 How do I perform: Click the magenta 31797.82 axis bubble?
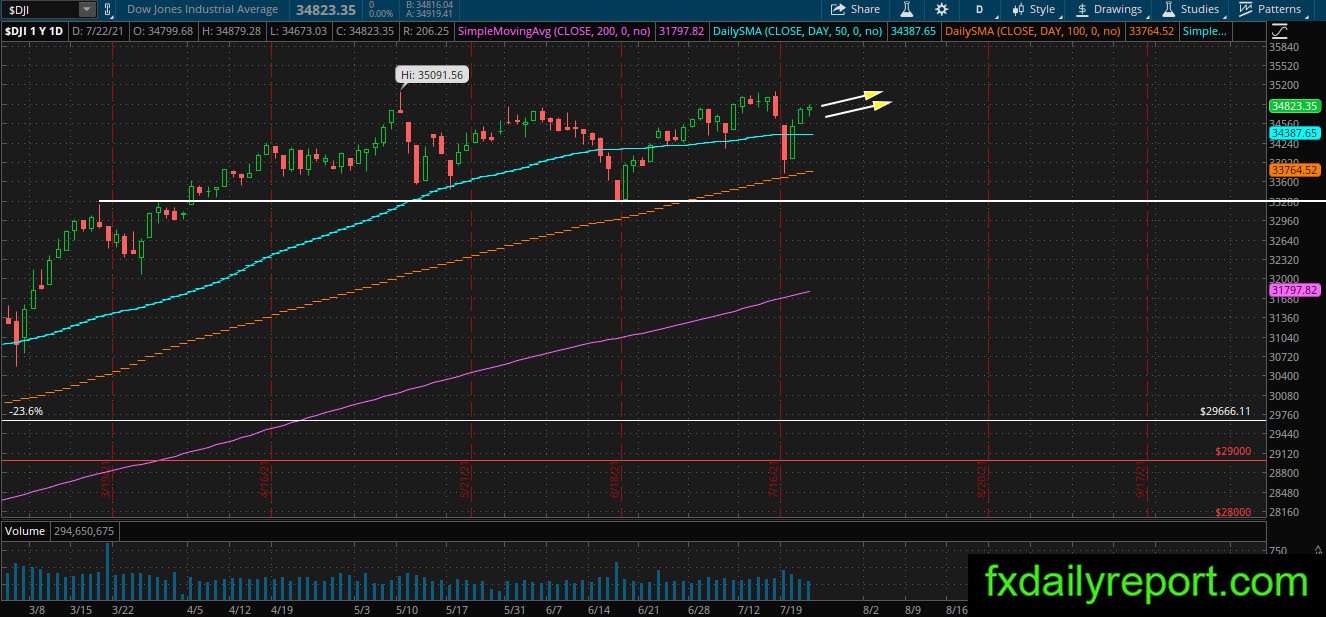[x=1294, y=290]
